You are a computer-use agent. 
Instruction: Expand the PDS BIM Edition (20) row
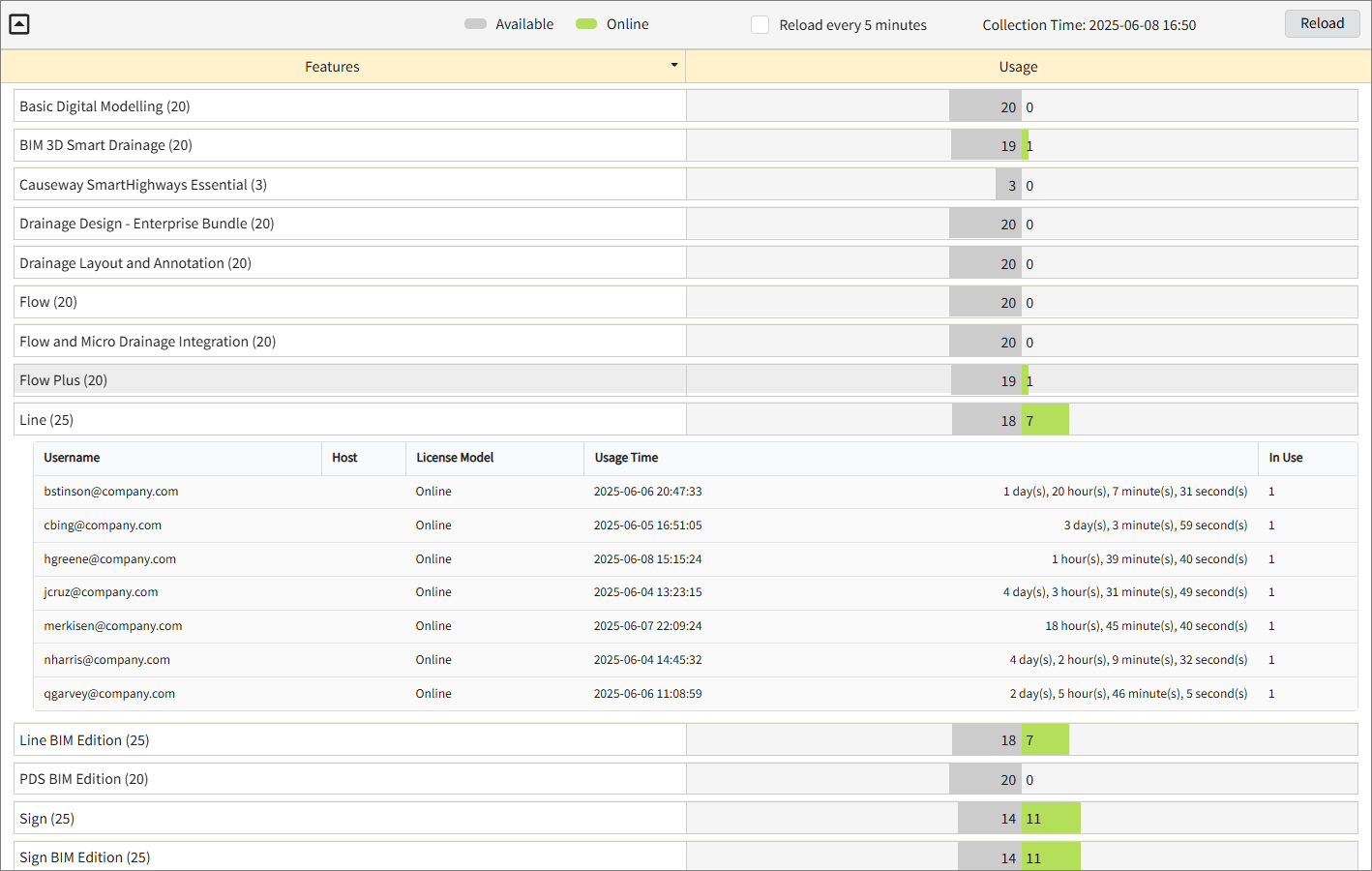coord(348,778)
